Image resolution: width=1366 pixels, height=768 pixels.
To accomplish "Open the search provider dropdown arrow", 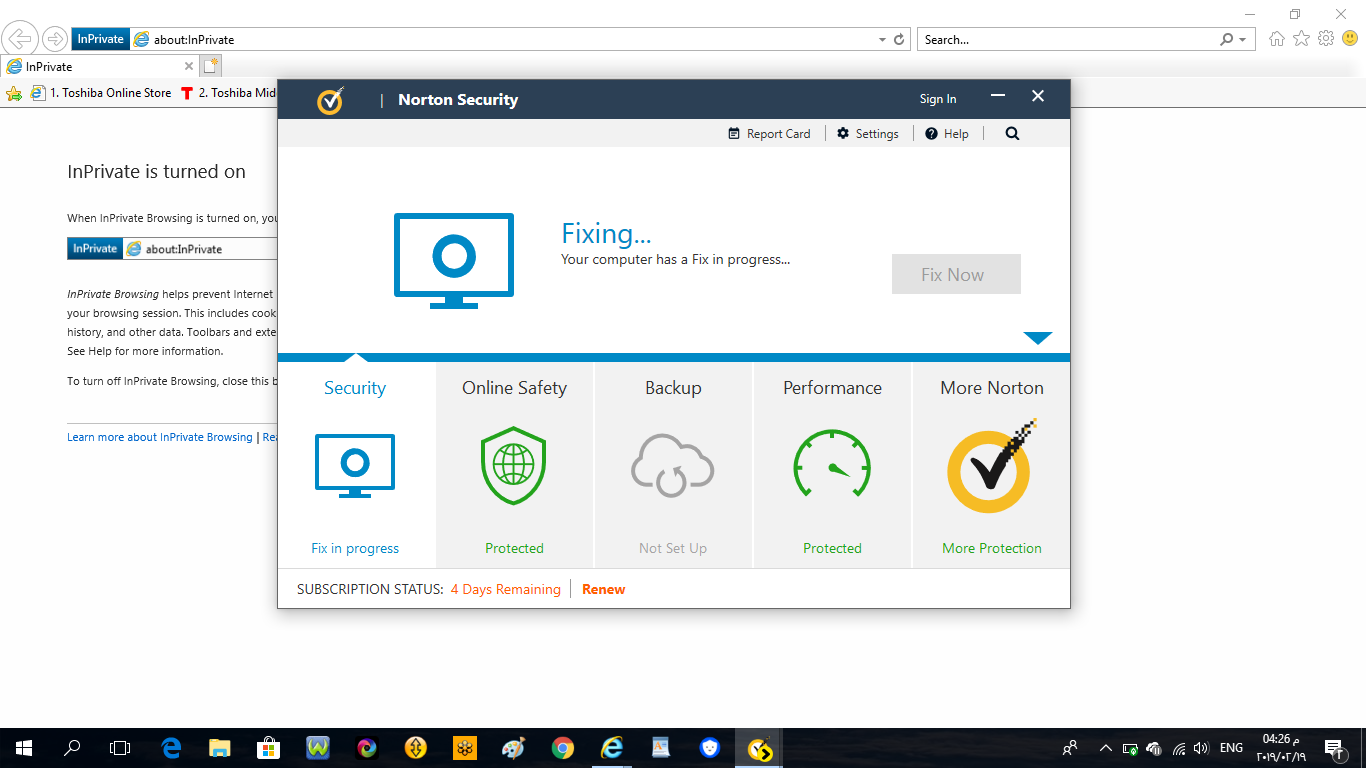I will [1243, 40].
